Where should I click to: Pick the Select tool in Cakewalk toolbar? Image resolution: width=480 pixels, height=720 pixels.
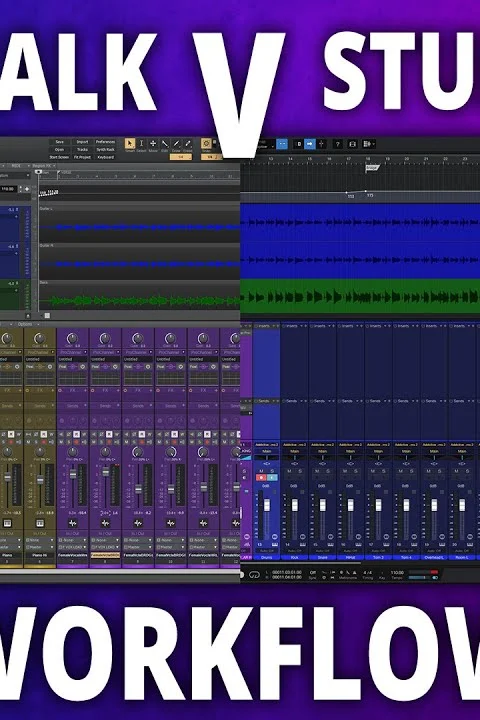(x=141, y=144)
